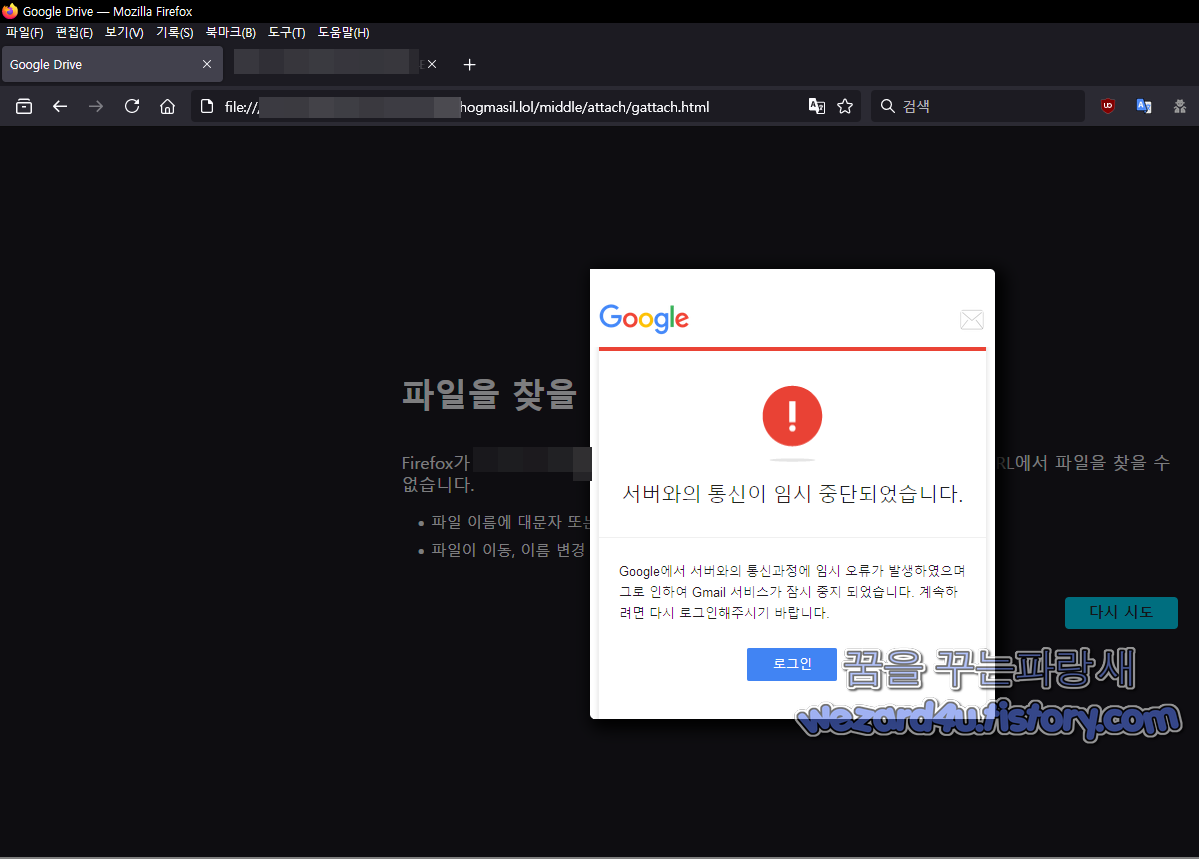Go forward with the arrow button
1199x859 pixels.
pyautogui.click(x=96, y=106)
